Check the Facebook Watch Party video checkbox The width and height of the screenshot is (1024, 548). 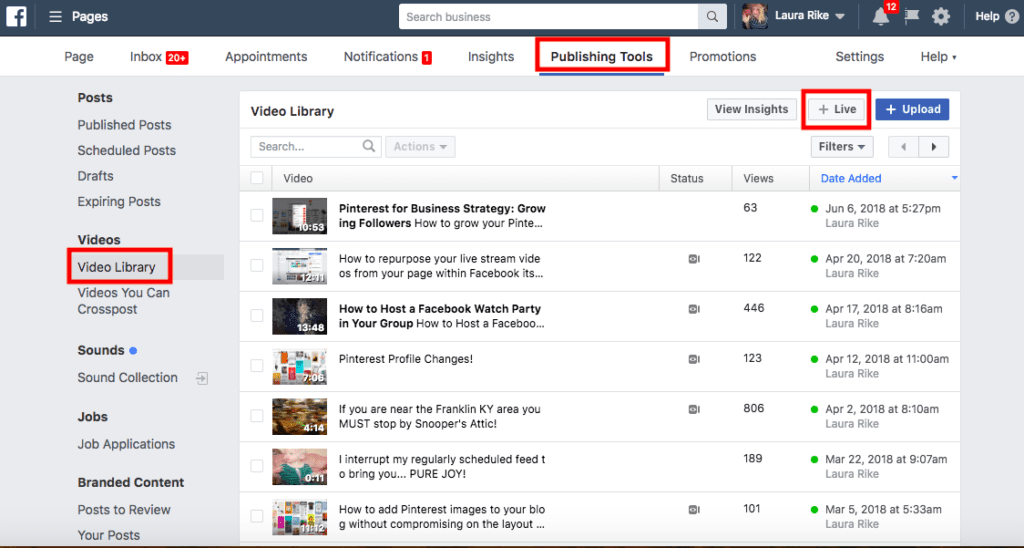(x=257, y=315)
